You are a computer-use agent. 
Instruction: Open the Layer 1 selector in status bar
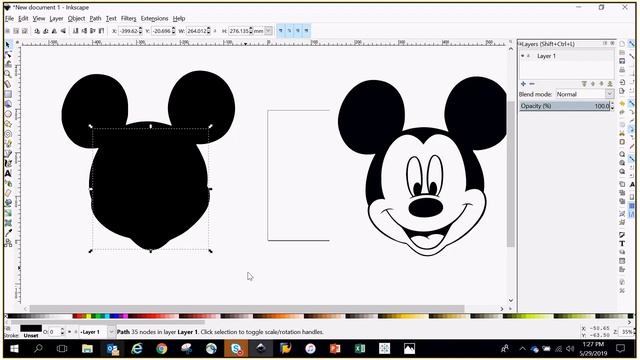pos(98,332)
